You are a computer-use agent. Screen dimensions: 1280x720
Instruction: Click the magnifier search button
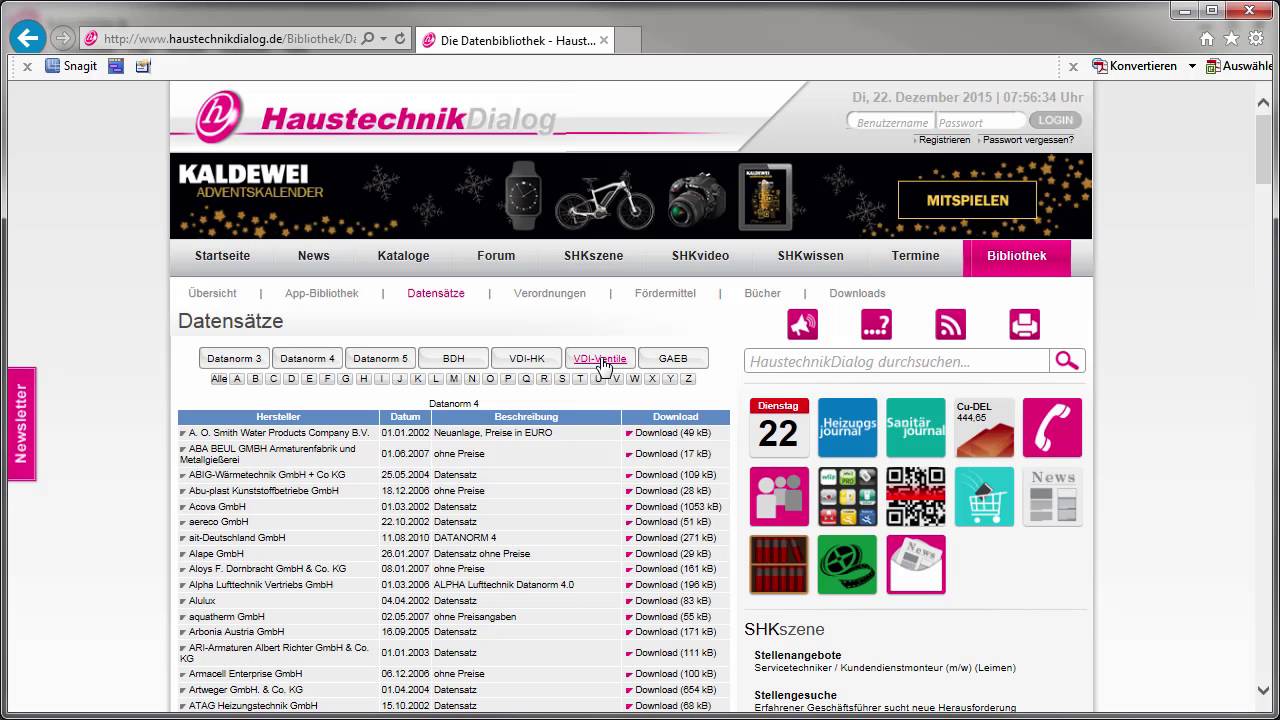click(x=1067, y=361)
